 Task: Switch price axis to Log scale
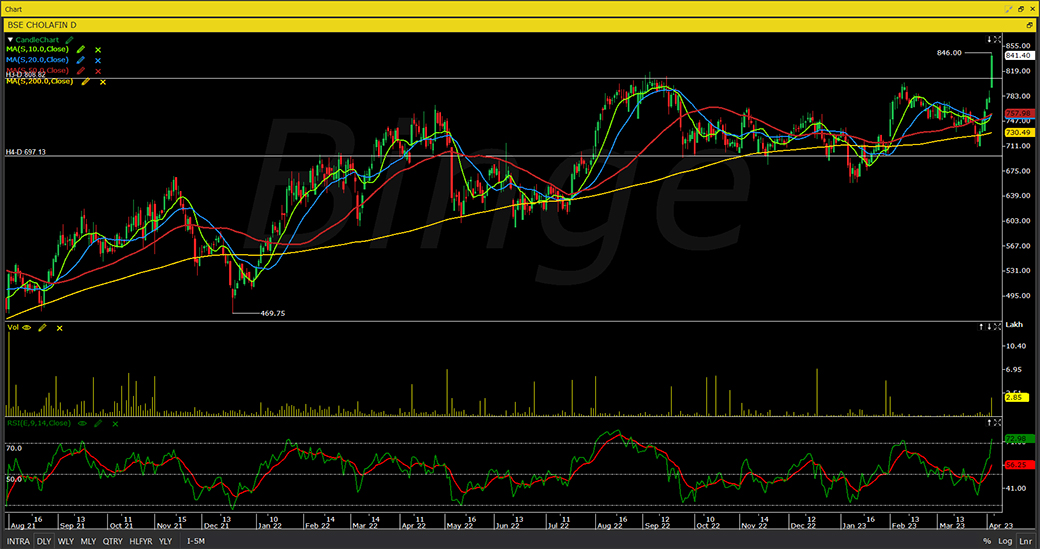[1005, 541]
